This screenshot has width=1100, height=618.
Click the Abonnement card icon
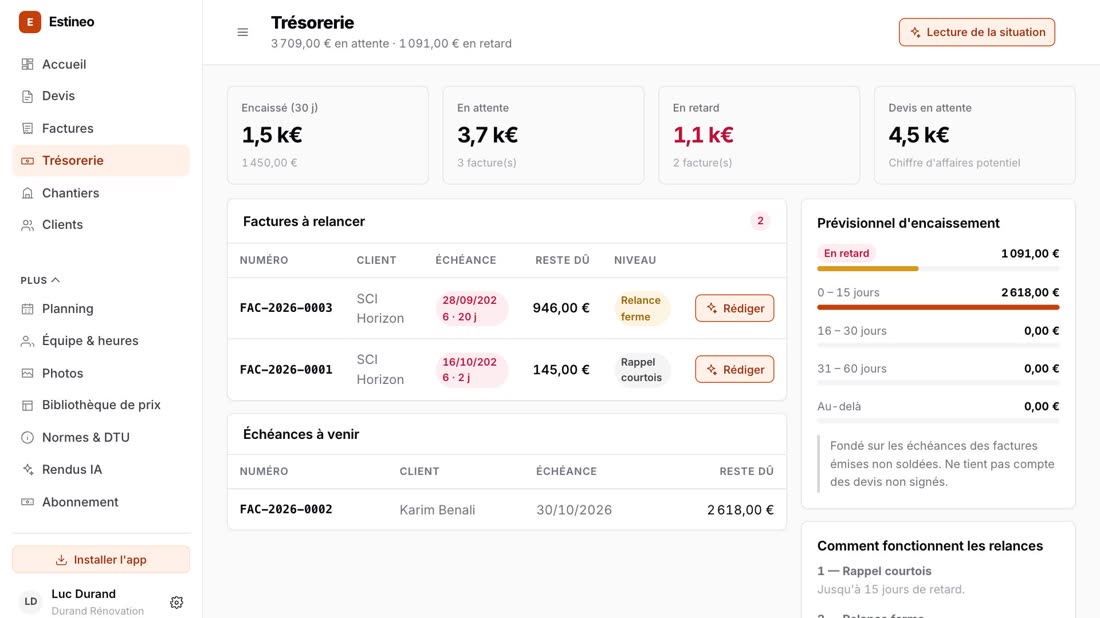[27, 502]
